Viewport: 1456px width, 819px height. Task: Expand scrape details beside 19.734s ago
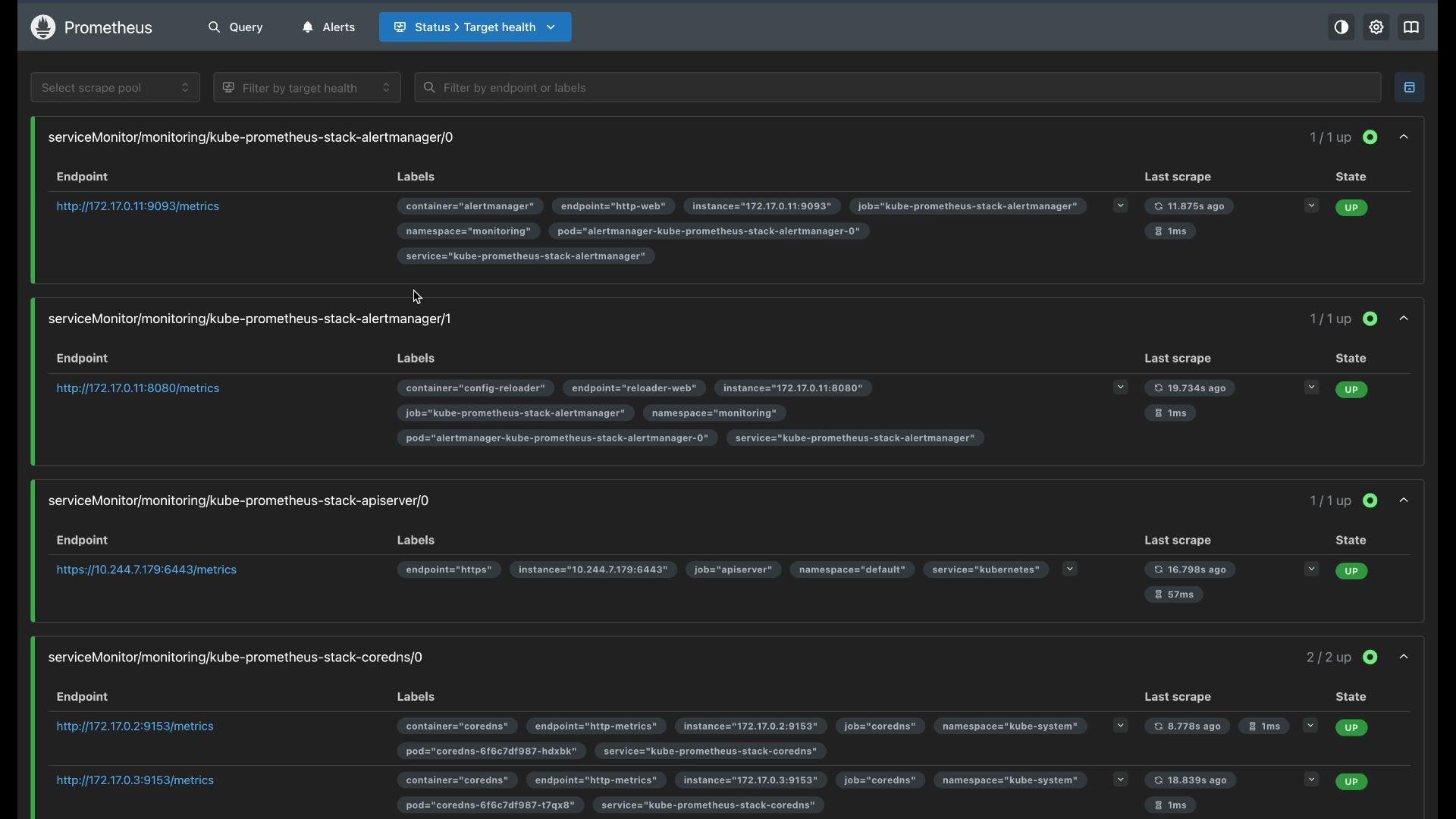(x=1312, y=388)
